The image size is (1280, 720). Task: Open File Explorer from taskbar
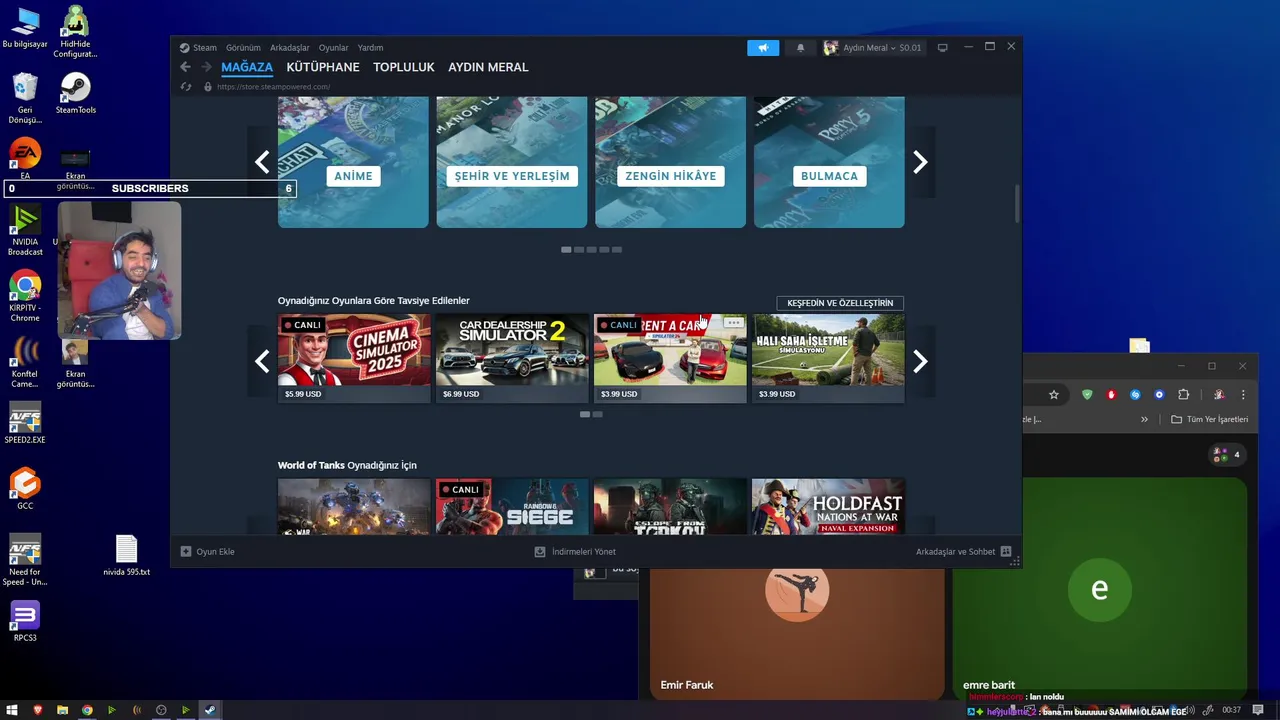point(62,710)
